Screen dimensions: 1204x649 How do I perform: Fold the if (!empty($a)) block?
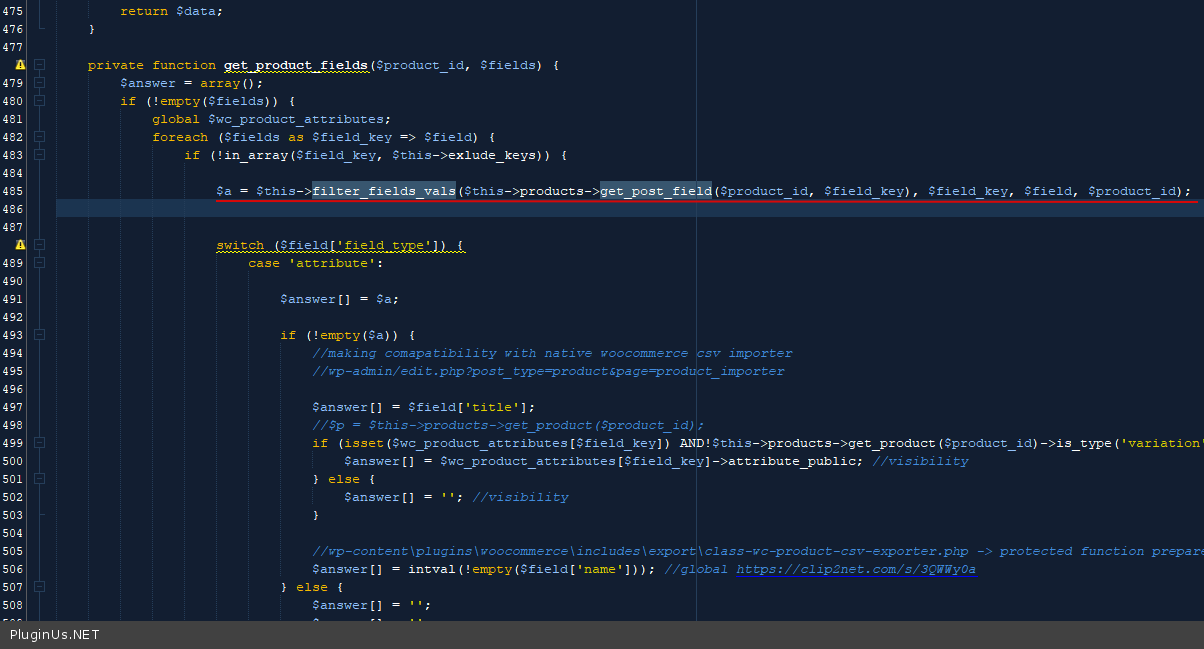[x=39, y=335]
